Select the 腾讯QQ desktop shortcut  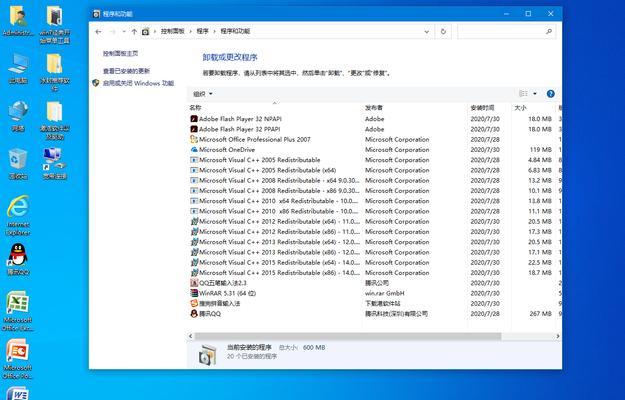pyautogui.click(x=18, y=260)
